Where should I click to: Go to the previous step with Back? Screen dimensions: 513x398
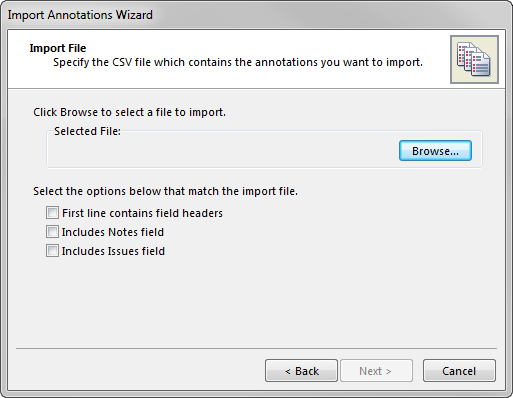click(301, 371)
